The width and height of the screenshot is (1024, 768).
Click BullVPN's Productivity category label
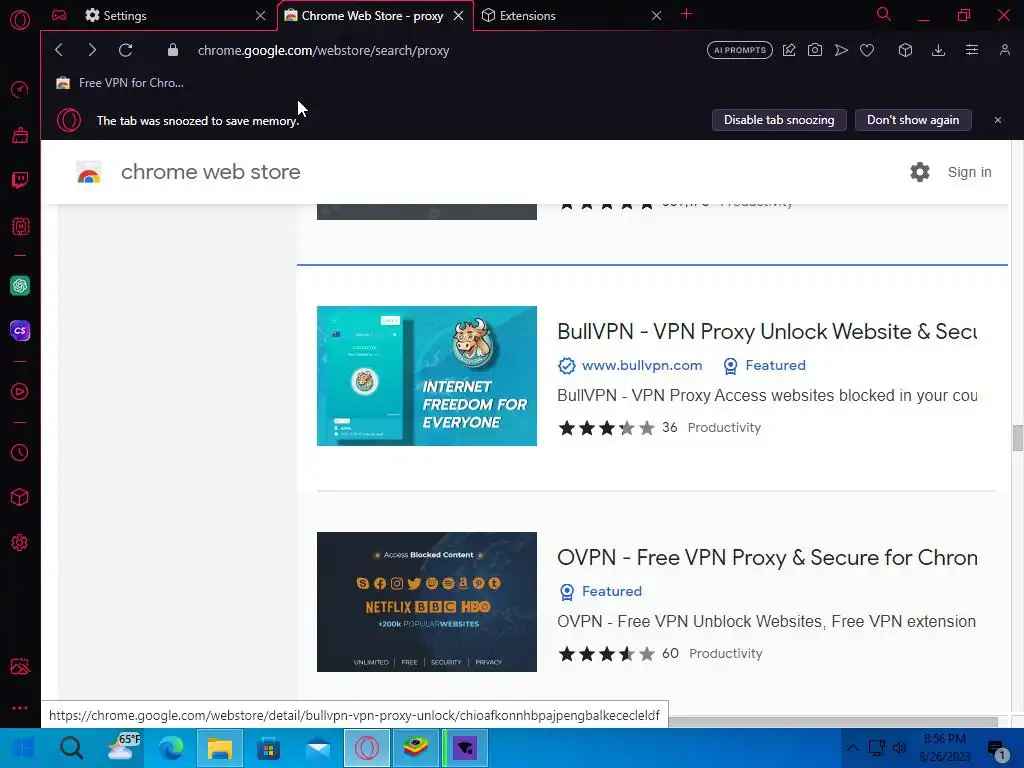point(724,428)
